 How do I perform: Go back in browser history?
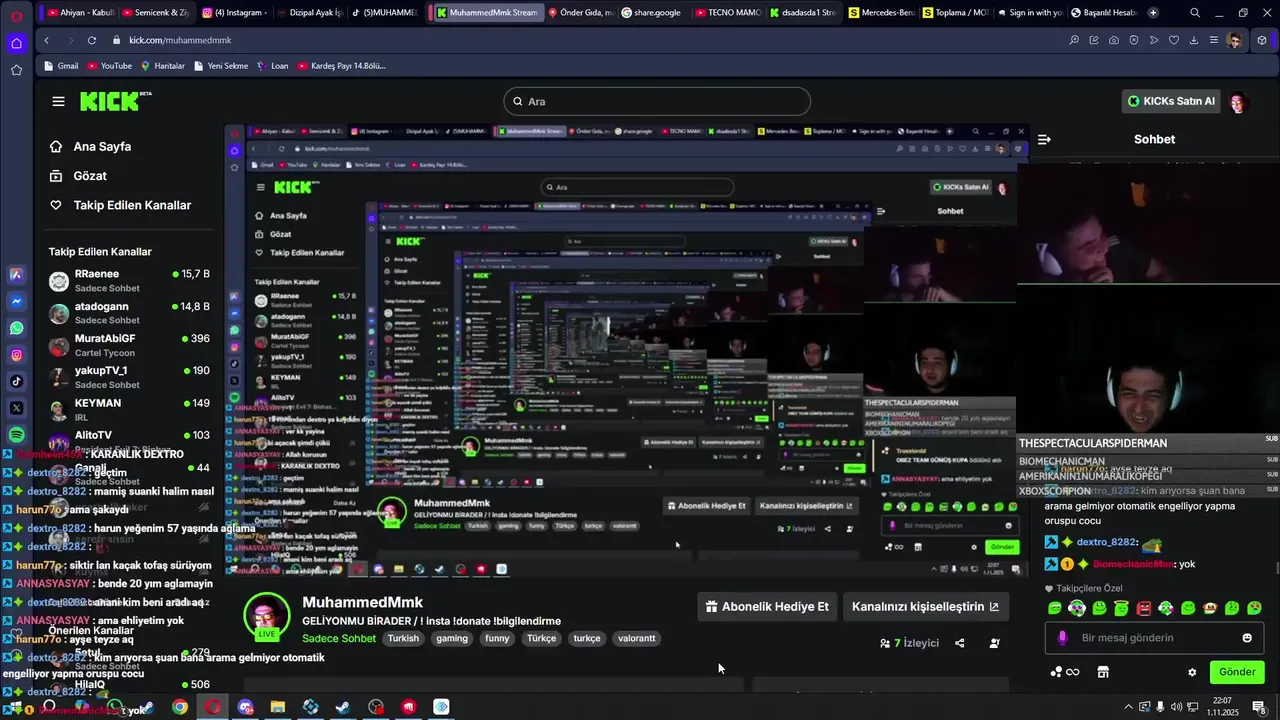(x=47, y=40)
